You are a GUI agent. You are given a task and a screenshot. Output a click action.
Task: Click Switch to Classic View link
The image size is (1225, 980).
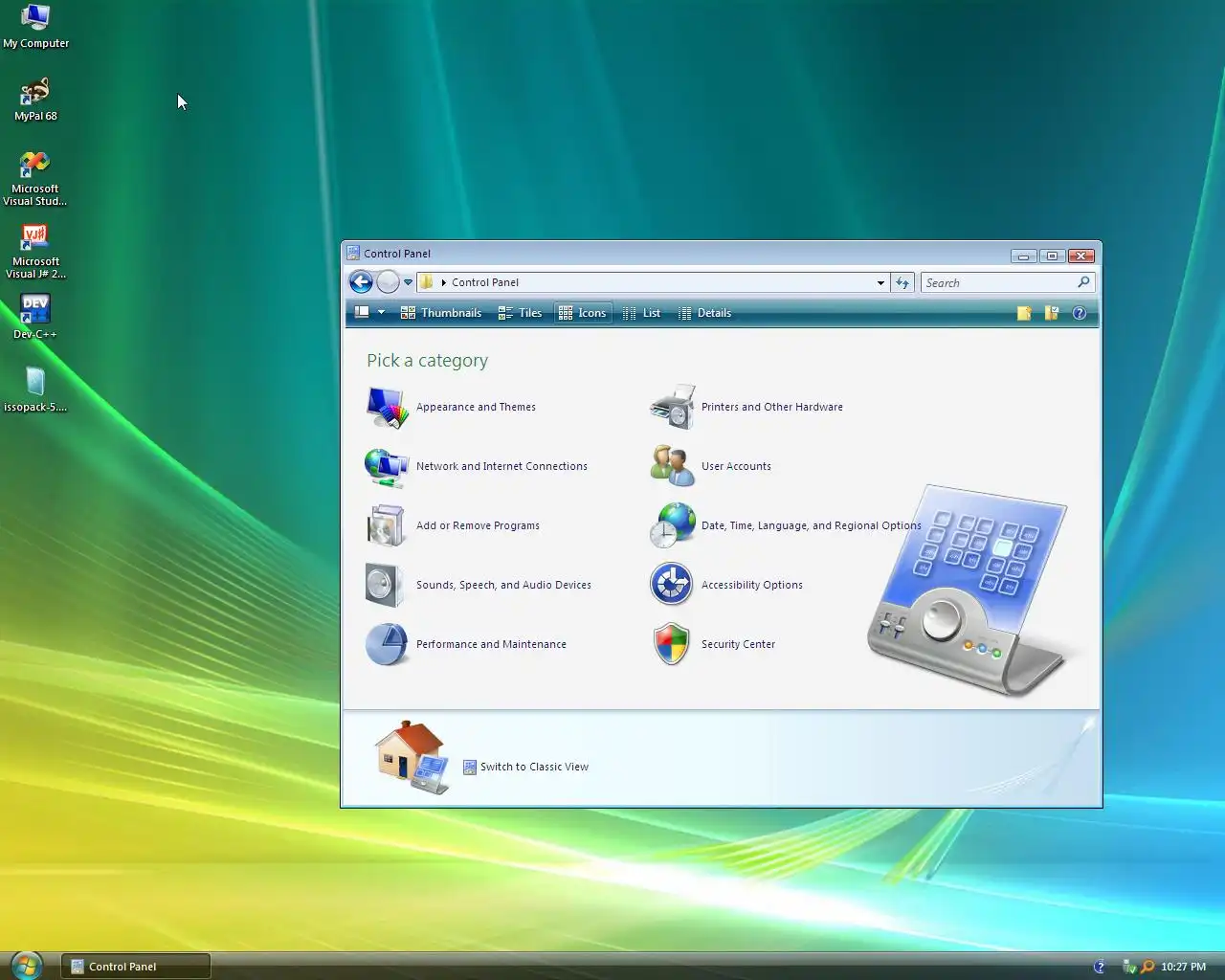point(534,768)
